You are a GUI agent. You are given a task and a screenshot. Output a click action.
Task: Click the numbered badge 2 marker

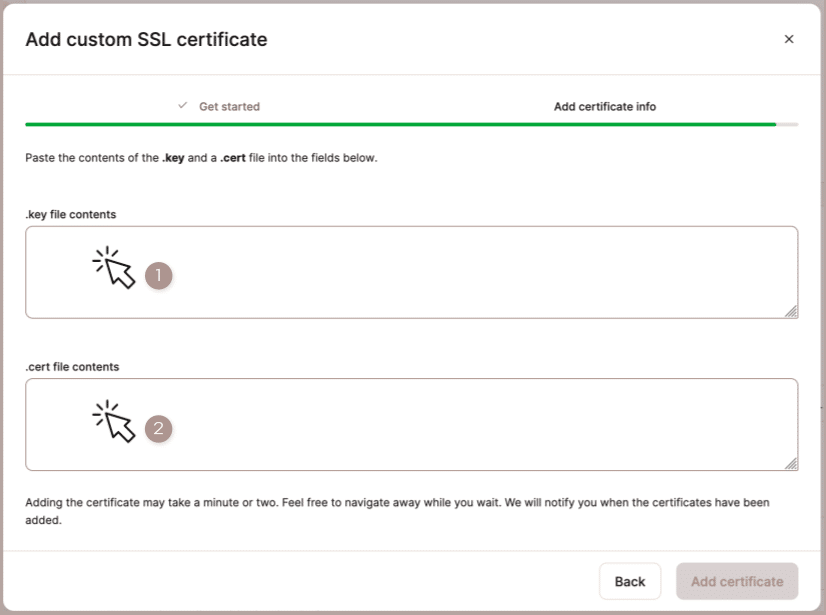point(158,430)
